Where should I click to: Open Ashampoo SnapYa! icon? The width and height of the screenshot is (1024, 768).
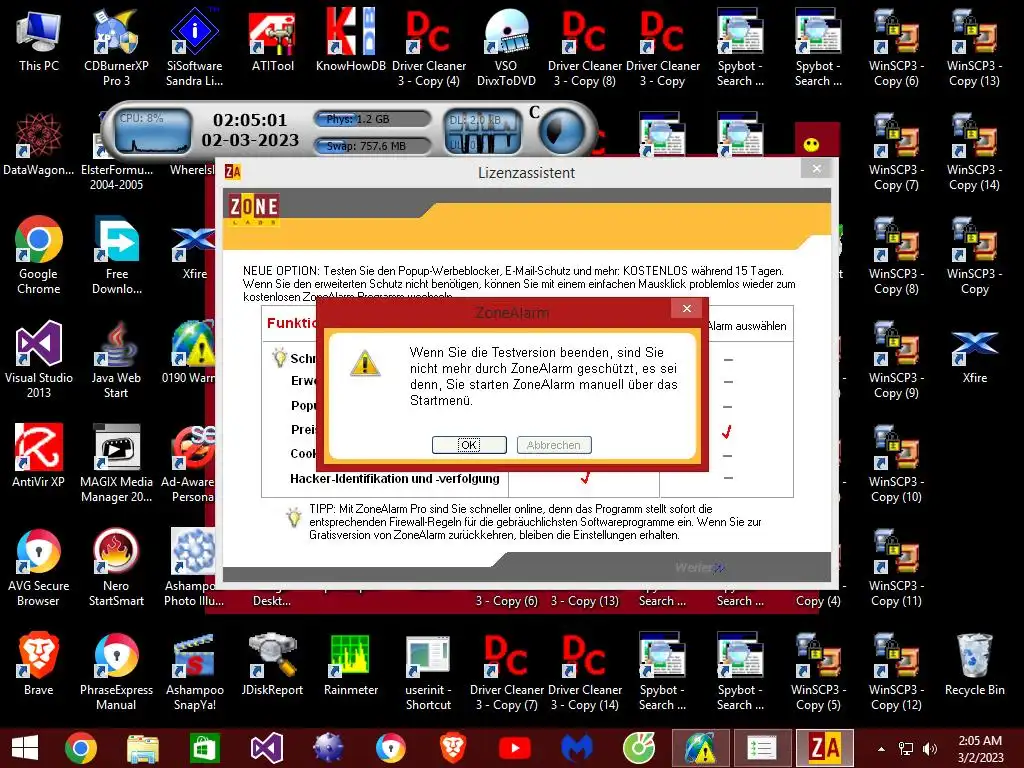click(x=195, y=672)
